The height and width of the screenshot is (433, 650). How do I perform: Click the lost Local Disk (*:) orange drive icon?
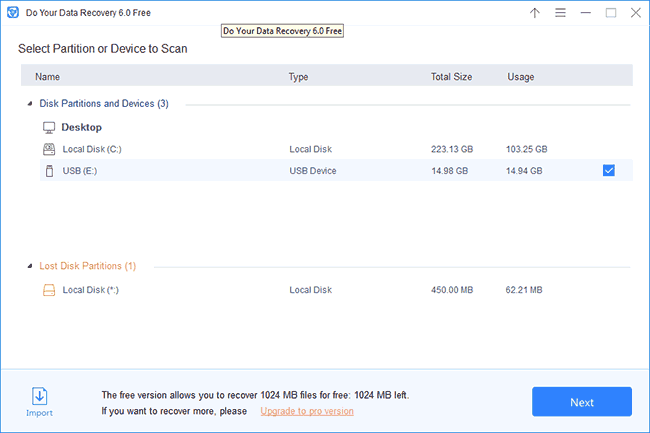(x=49, y=290)
